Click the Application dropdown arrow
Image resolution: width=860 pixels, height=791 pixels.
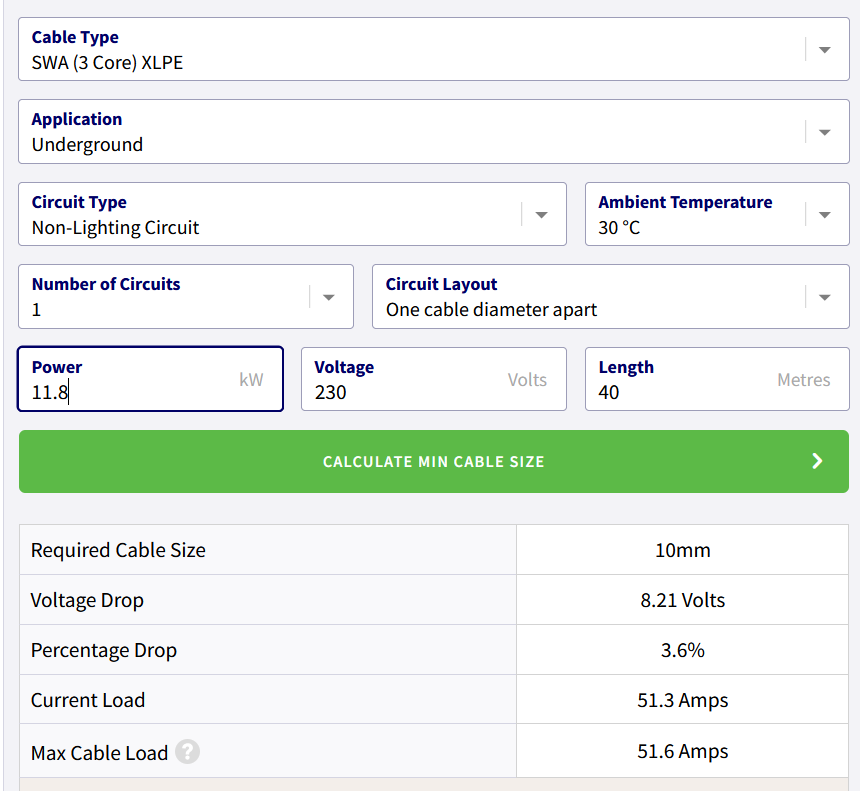[x=825, y=132]
